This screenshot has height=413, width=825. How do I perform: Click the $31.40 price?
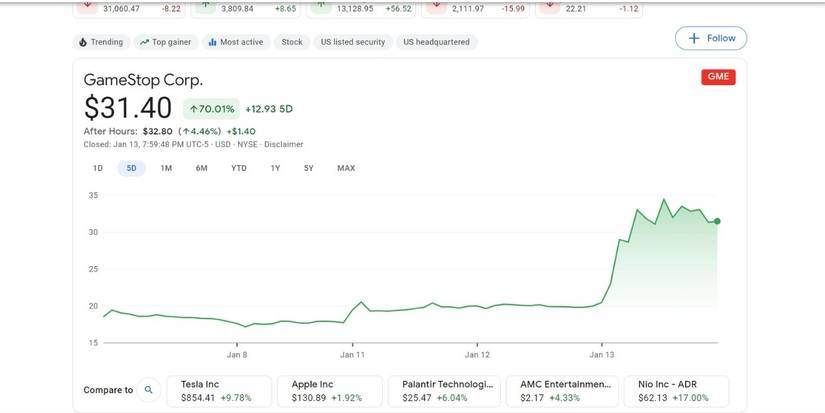click(128, 108)
